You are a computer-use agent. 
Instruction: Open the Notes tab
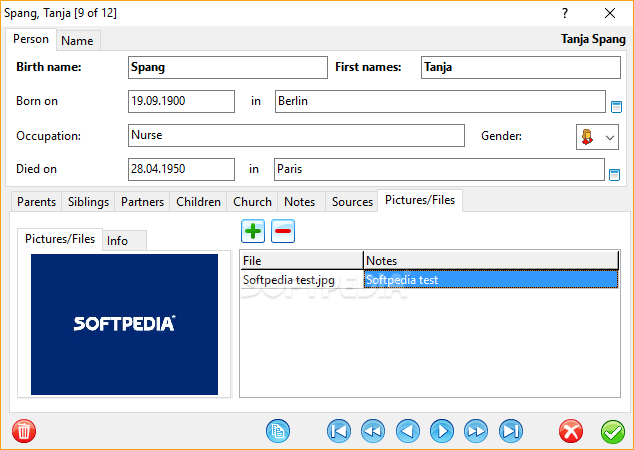click(x=300, y=201)
